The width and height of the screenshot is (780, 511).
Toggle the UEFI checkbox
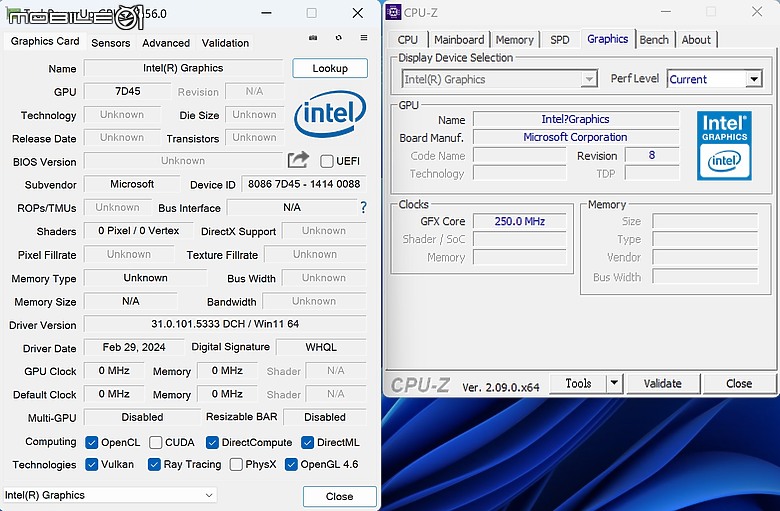(x=327, y=161)
